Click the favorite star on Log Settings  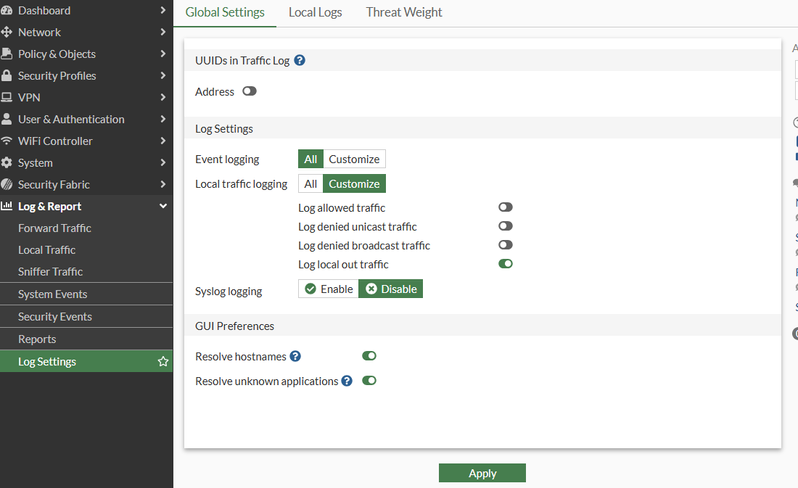coord(163,362)
